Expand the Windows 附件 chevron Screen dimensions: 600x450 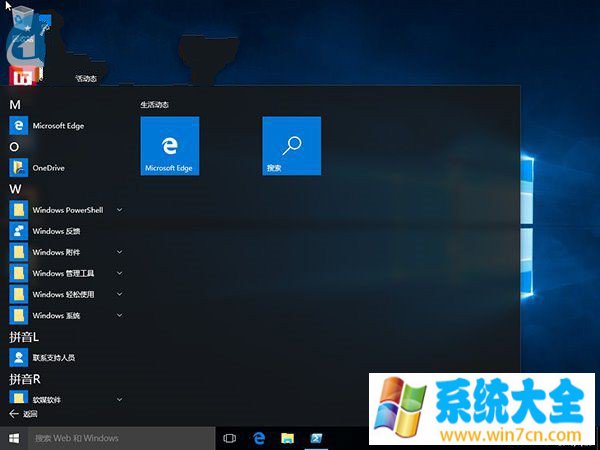(119, 252)
